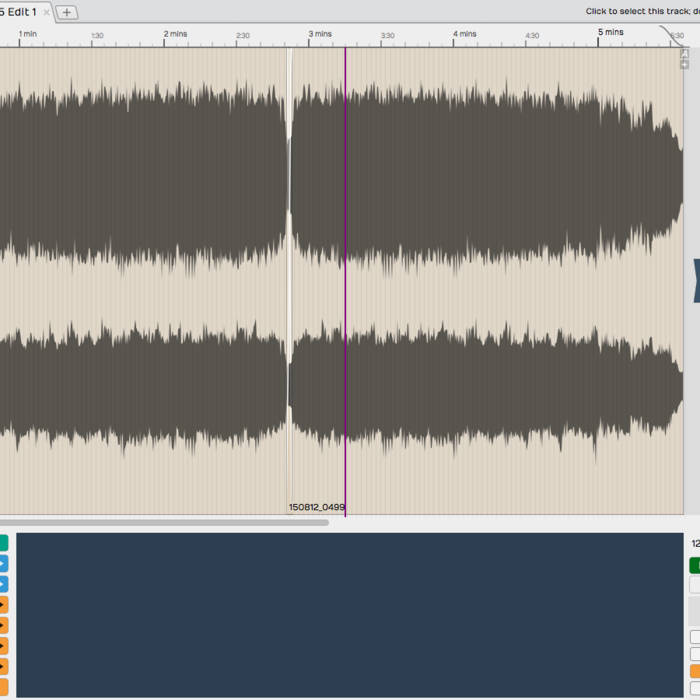Image resolution: width=700 pixels, height=700 pixels.
Task: Select the clip label 150812_0499
Action: (x=316, y=507)
